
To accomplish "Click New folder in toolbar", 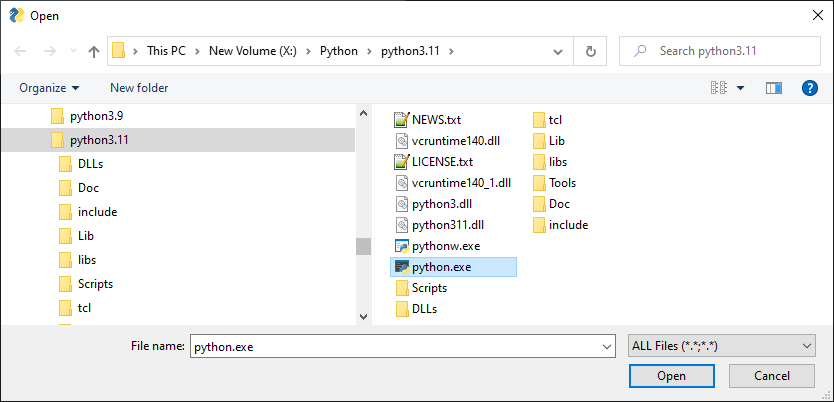I will pos(139,88).
